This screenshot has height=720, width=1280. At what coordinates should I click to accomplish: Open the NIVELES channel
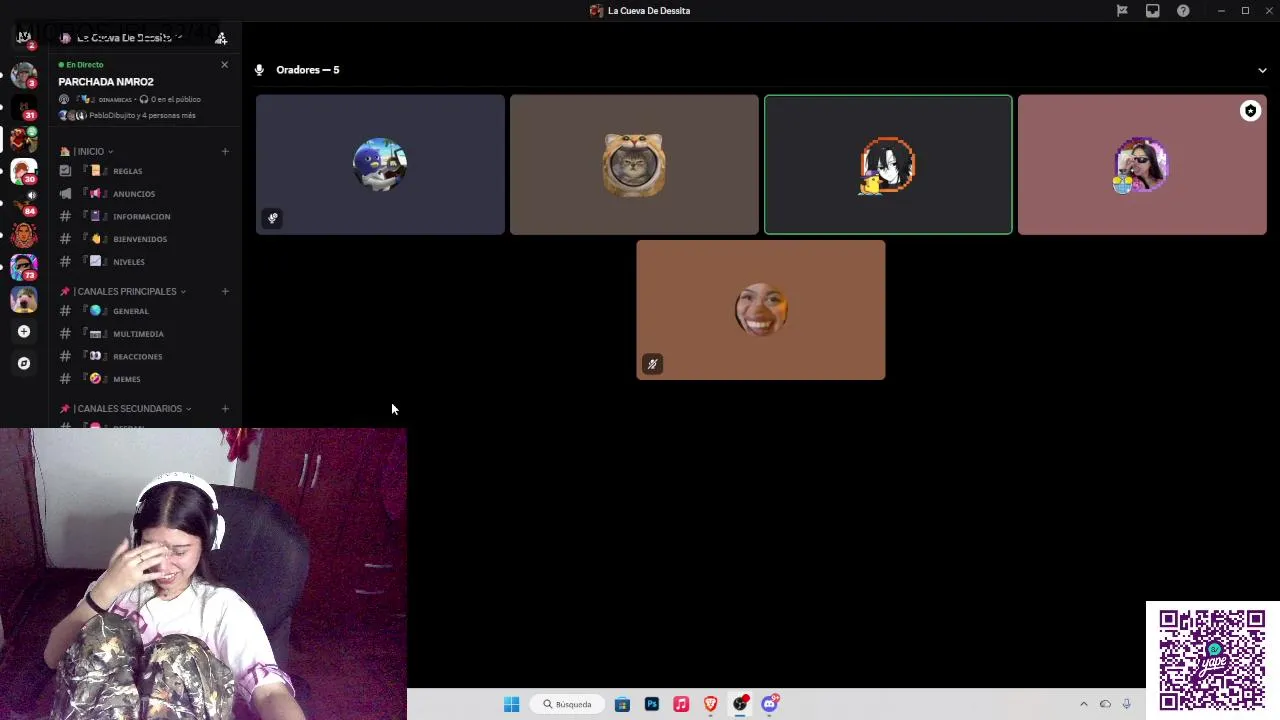pyautogui.click(x=145, y=261)
